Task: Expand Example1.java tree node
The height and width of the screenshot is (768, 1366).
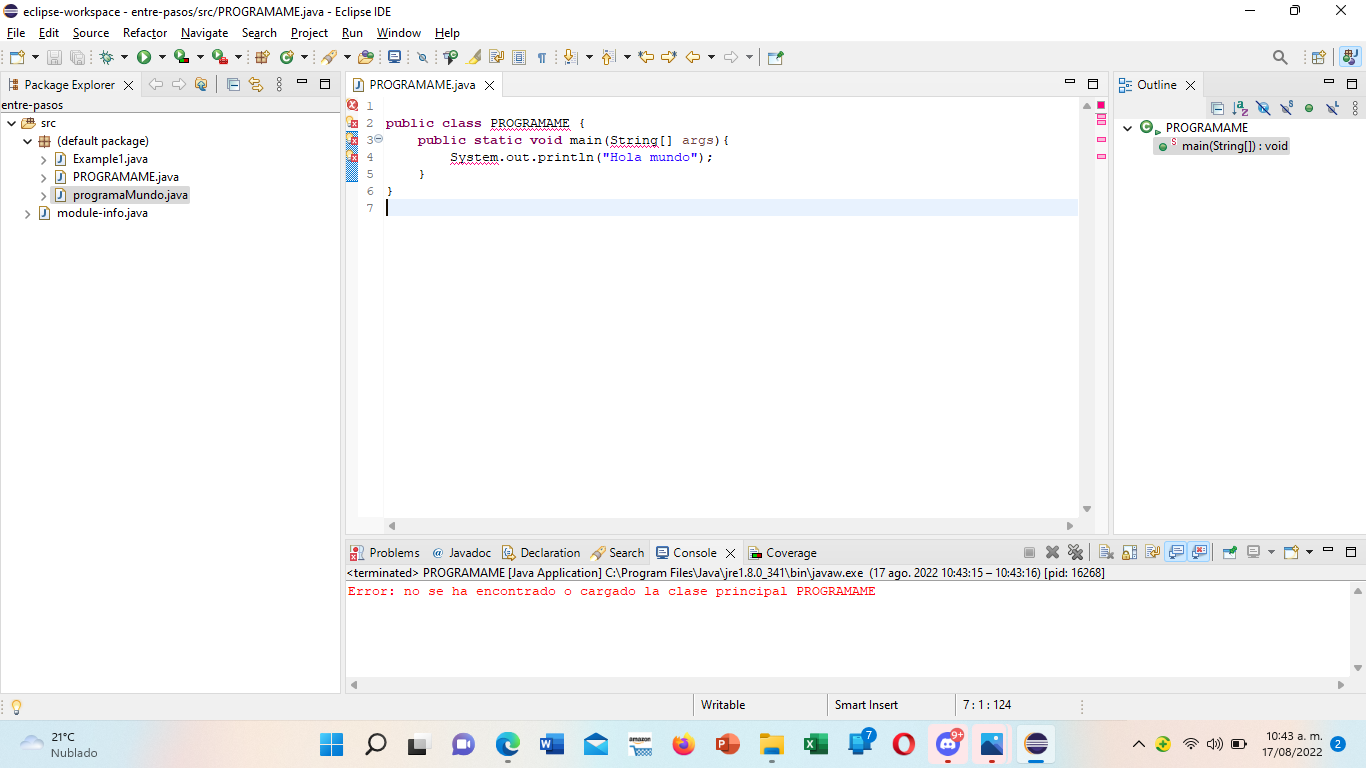Action: (43, 159)
